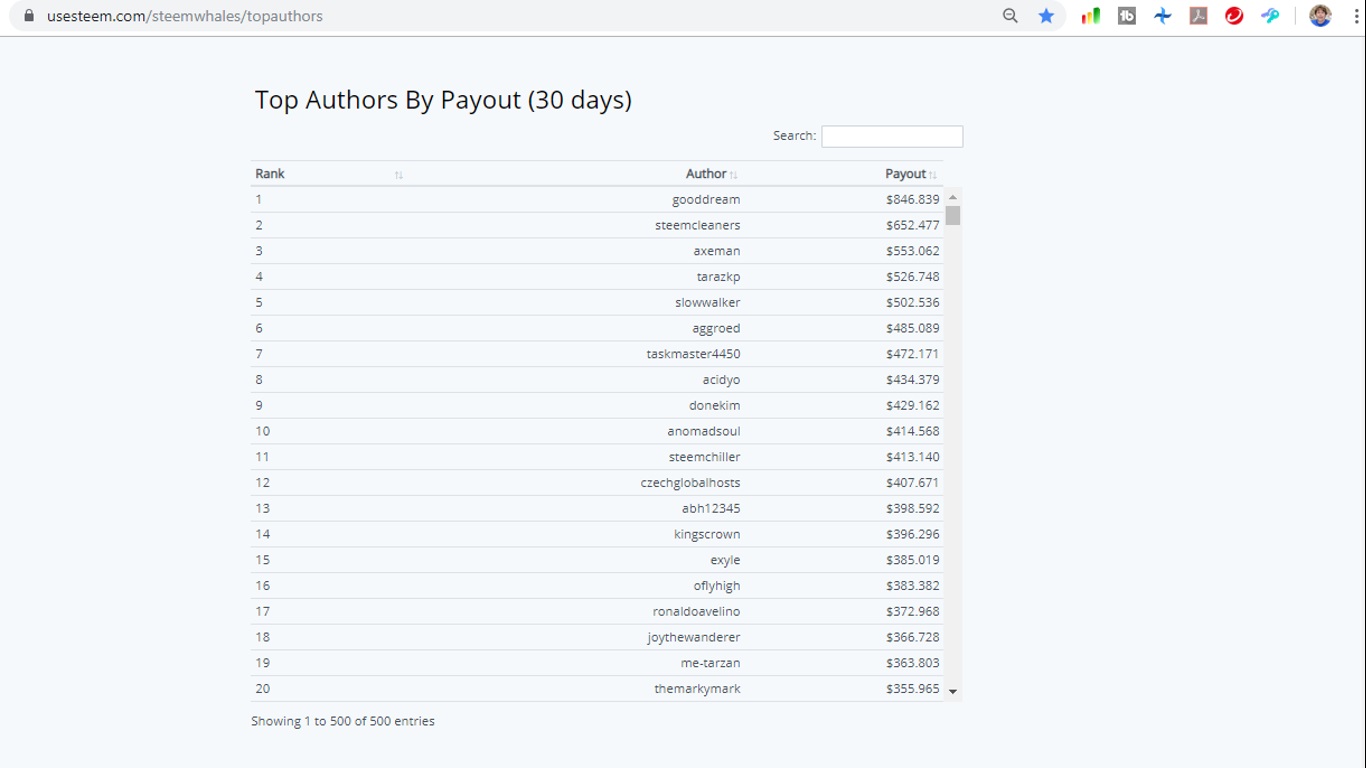Click author me-tarzan
The width and height of the screenshot is (1366, 768).
(x=711, y=663)
